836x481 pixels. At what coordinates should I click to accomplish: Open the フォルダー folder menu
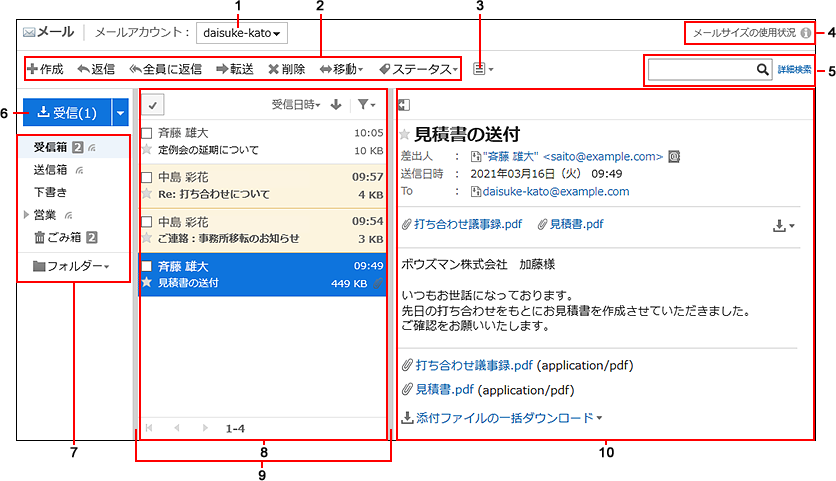pyautogui.click(x=71, y=266)
